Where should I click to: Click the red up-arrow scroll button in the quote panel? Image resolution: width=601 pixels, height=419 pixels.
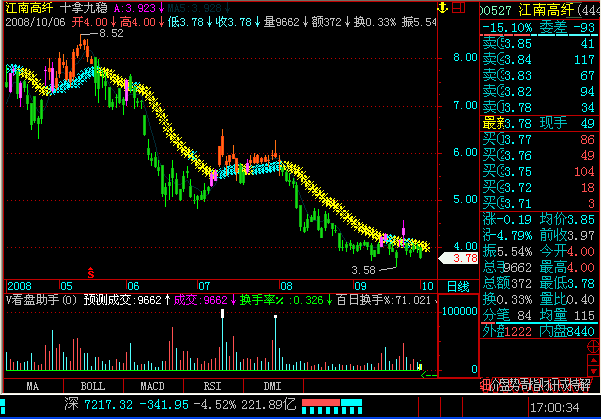(593, 360)
